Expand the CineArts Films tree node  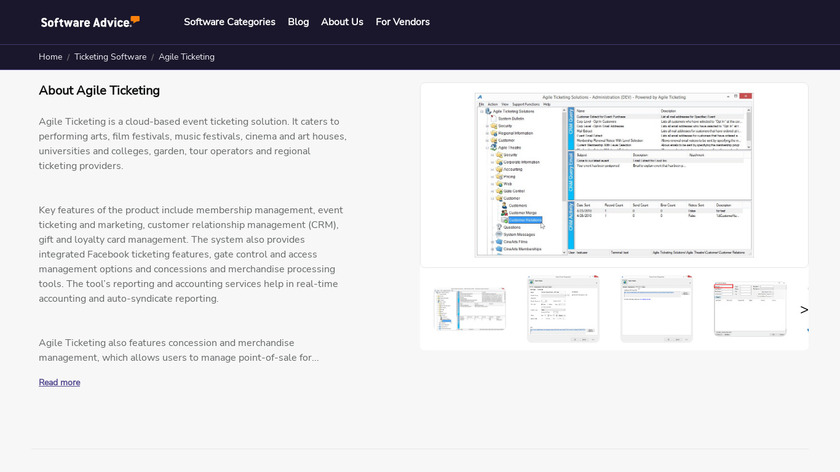(x=492, y=242)
